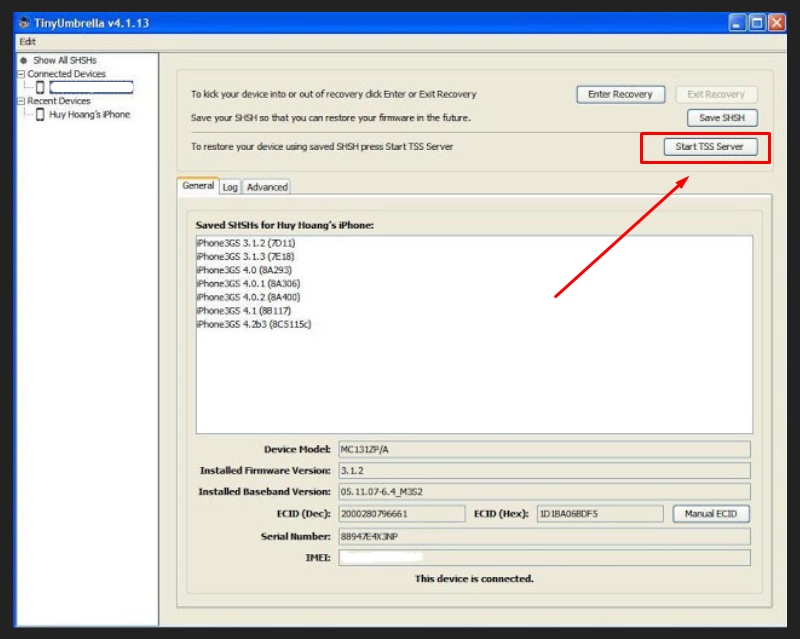Select iPhone3GS 4.2b3 (8C5115c) SHSH entry
The height and width of the screenshot is (639, 800).
(x=254, y=324)
